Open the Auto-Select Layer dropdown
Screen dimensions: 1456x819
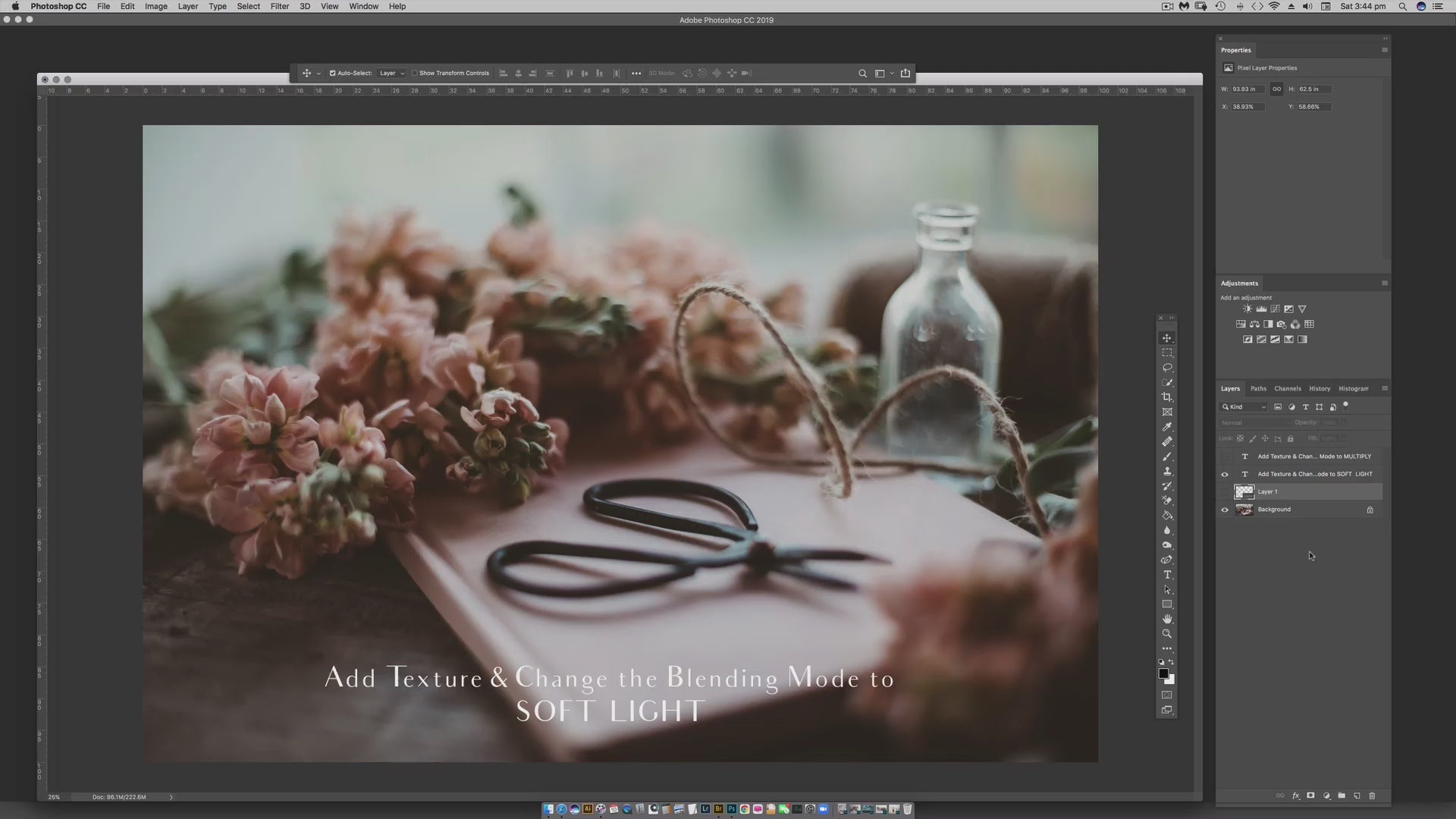click(x=402, y=73)
